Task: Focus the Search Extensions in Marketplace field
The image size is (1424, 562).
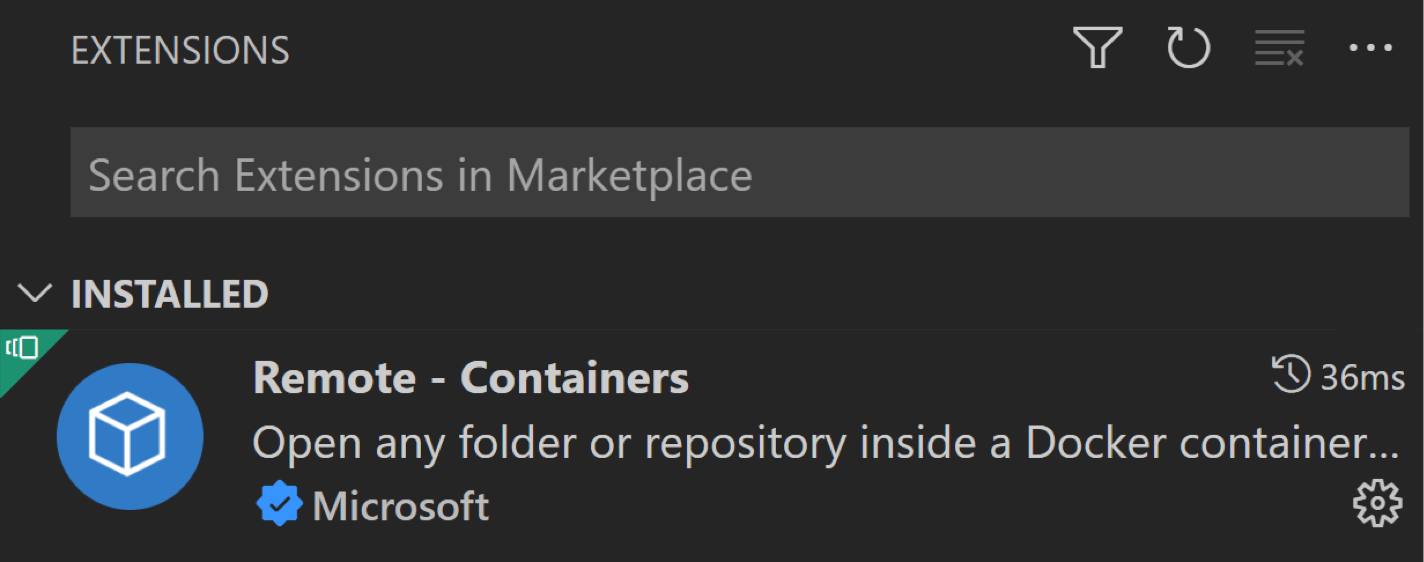Action: [x=739, y=173]
